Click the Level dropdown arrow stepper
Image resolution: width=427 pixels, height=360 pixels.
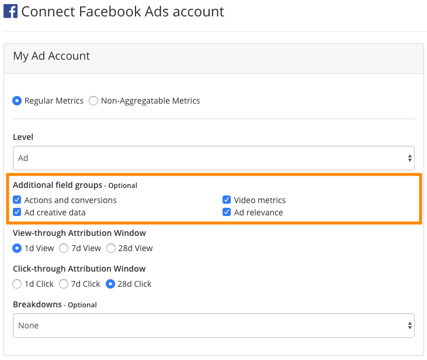[410, 158]
